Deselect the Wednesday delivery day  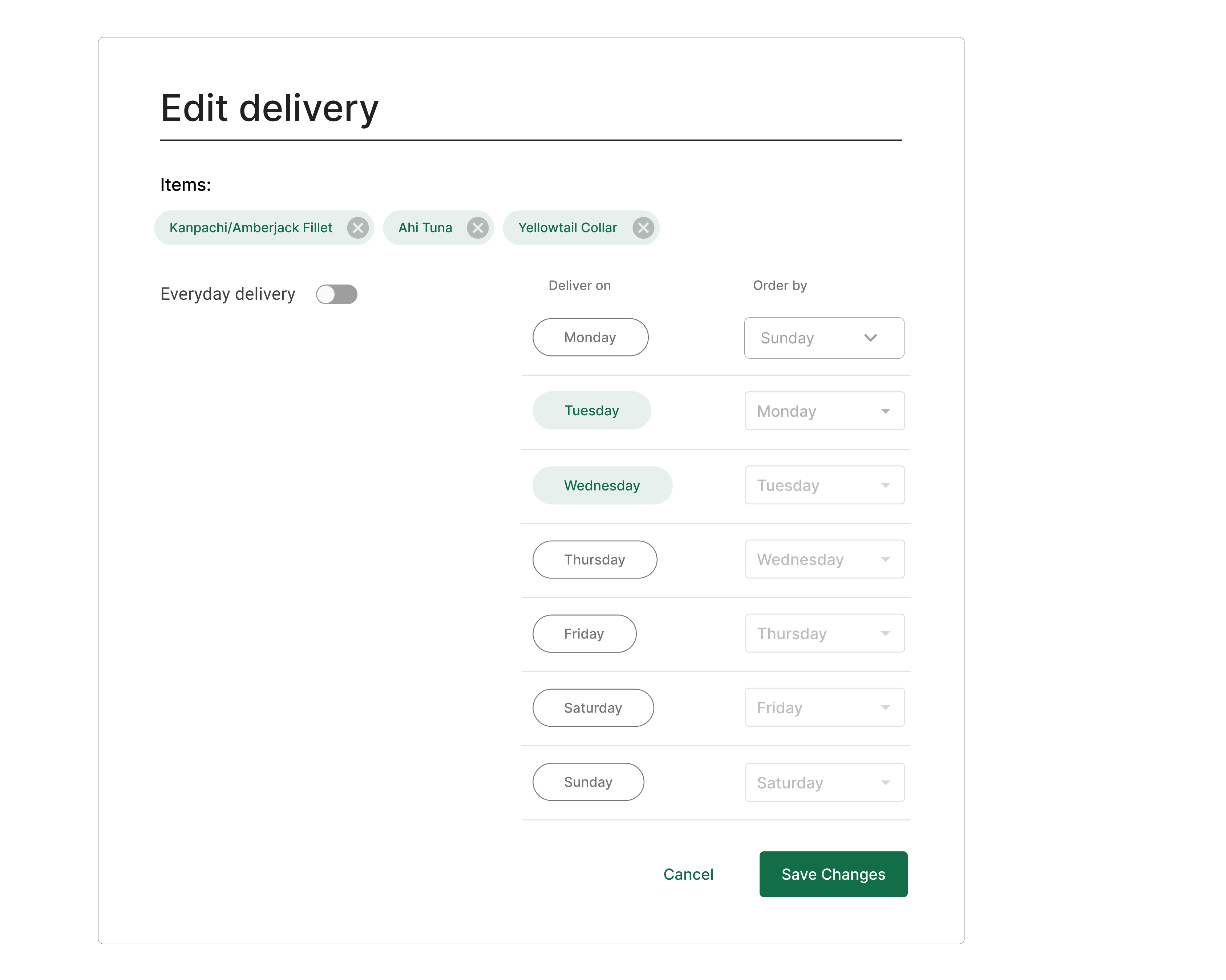pos(602,485)
